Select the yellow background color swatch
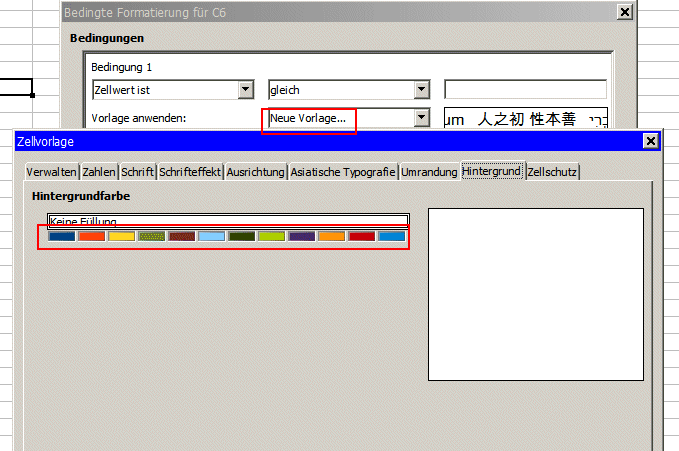 (122, 237)
